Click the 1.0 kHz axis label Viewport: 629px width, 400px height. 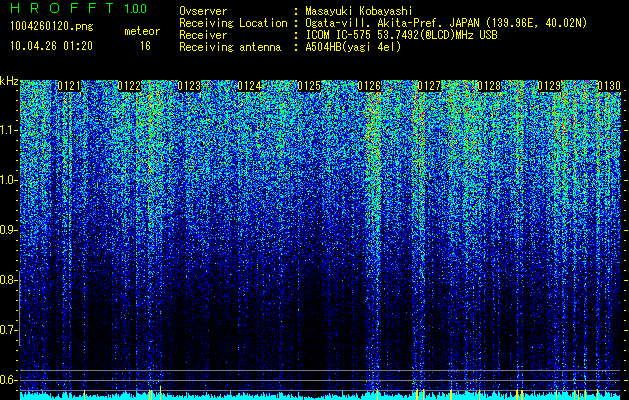click(9, 180)
